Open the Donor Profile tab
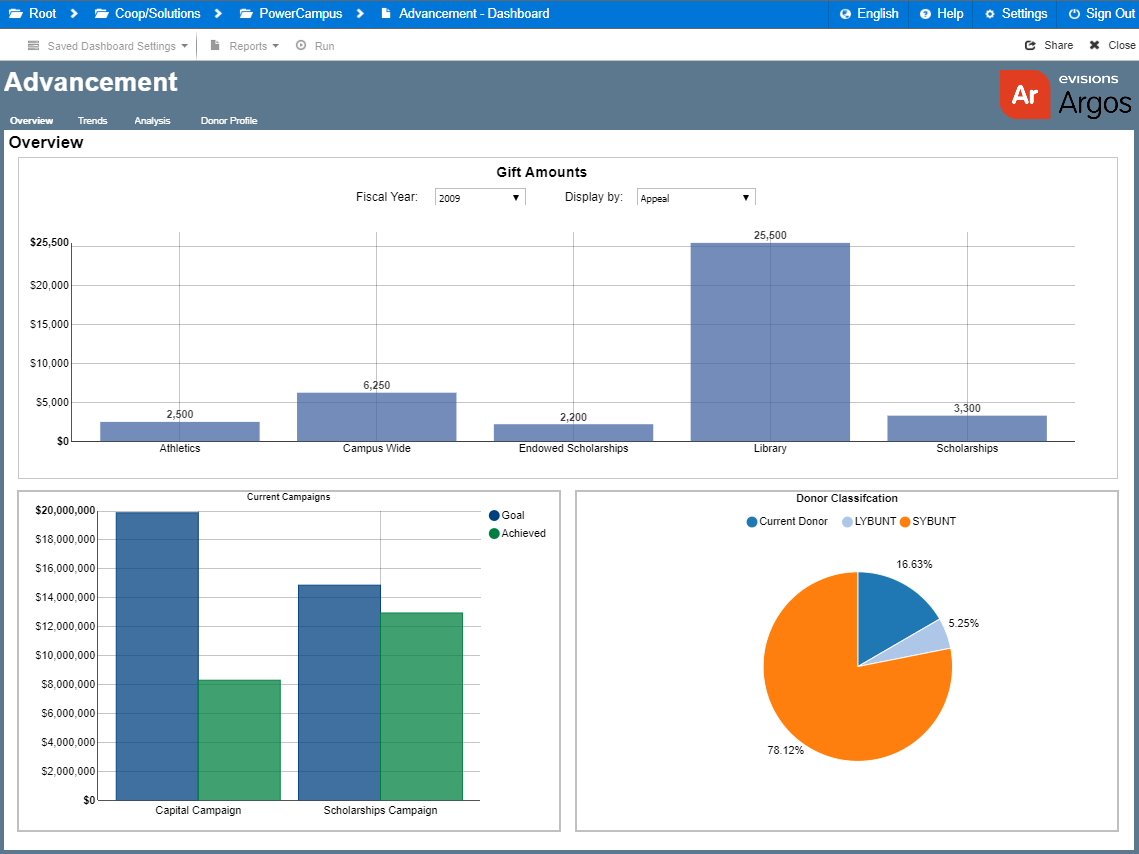 pyautogui.click(x=229, y=121)
